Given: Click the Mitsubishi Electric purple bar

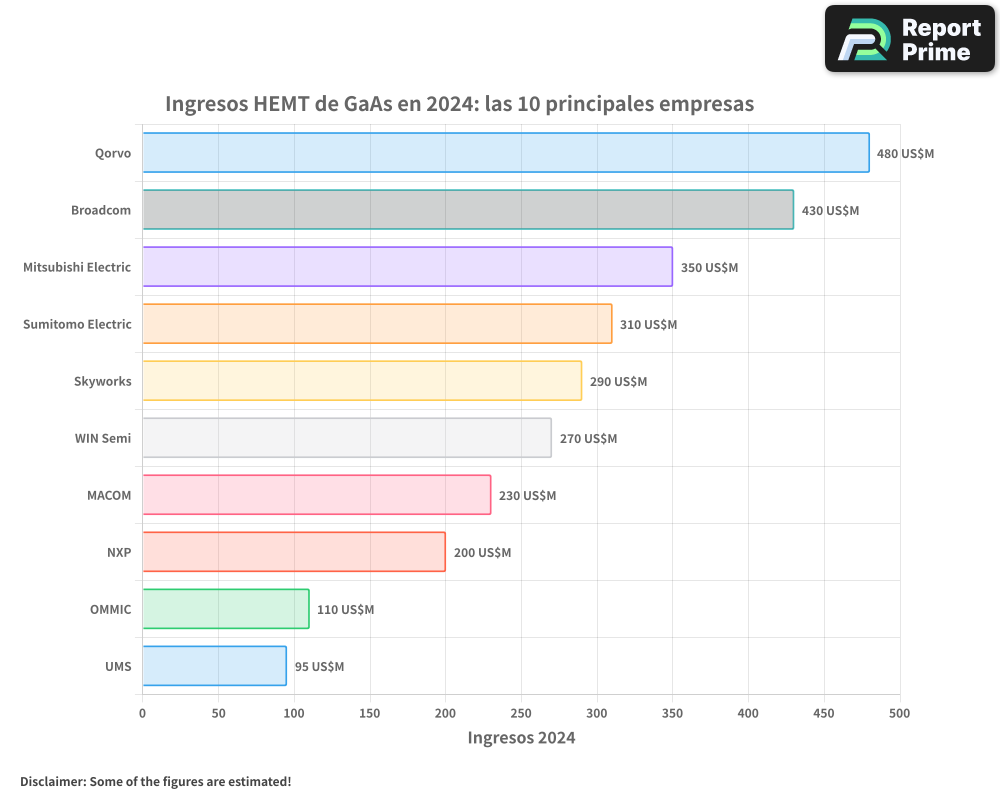Looking at the screenshot, I should 407,267.
